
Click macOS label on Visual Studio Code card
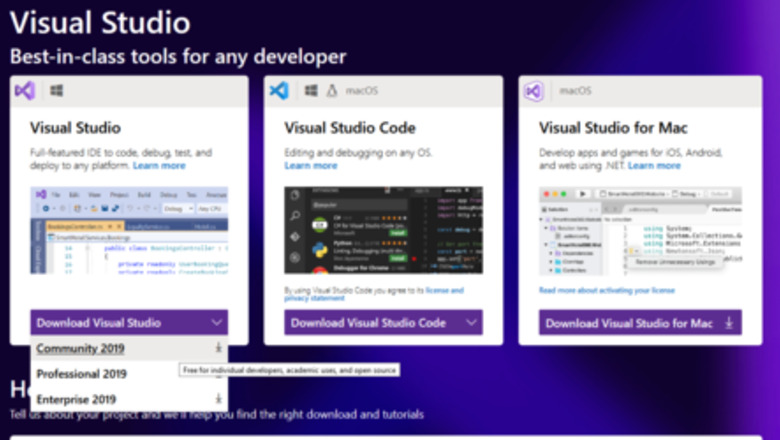[x=362, y=90]
